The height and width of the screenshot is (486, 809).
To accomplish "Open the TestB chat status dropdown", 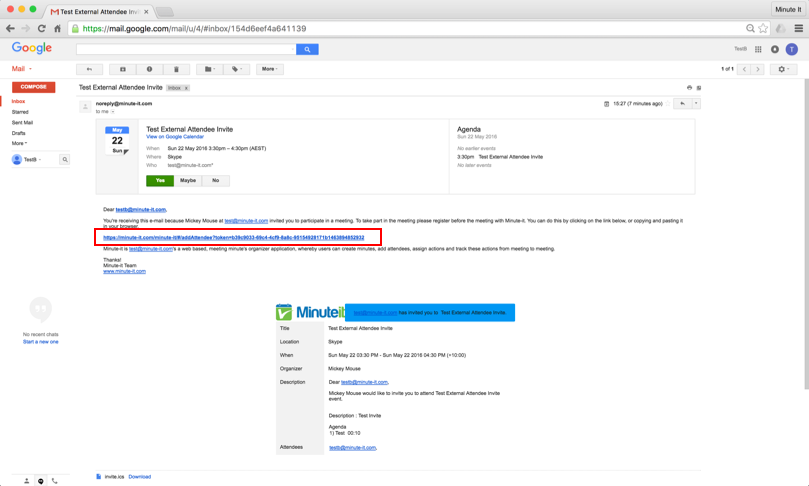I will [33, 159].
